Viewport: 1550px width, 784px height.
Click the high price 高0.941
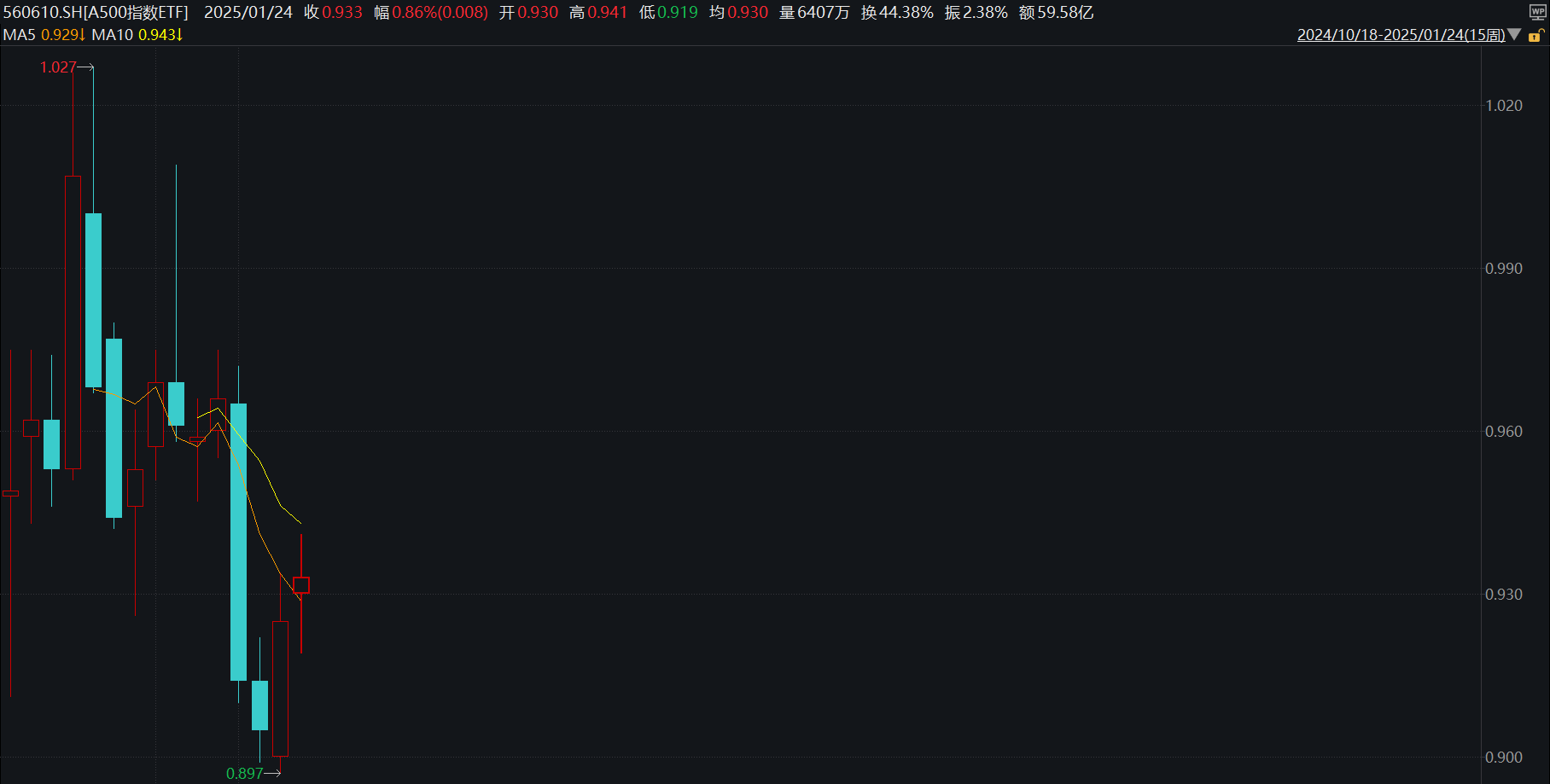tap(598, 13)
